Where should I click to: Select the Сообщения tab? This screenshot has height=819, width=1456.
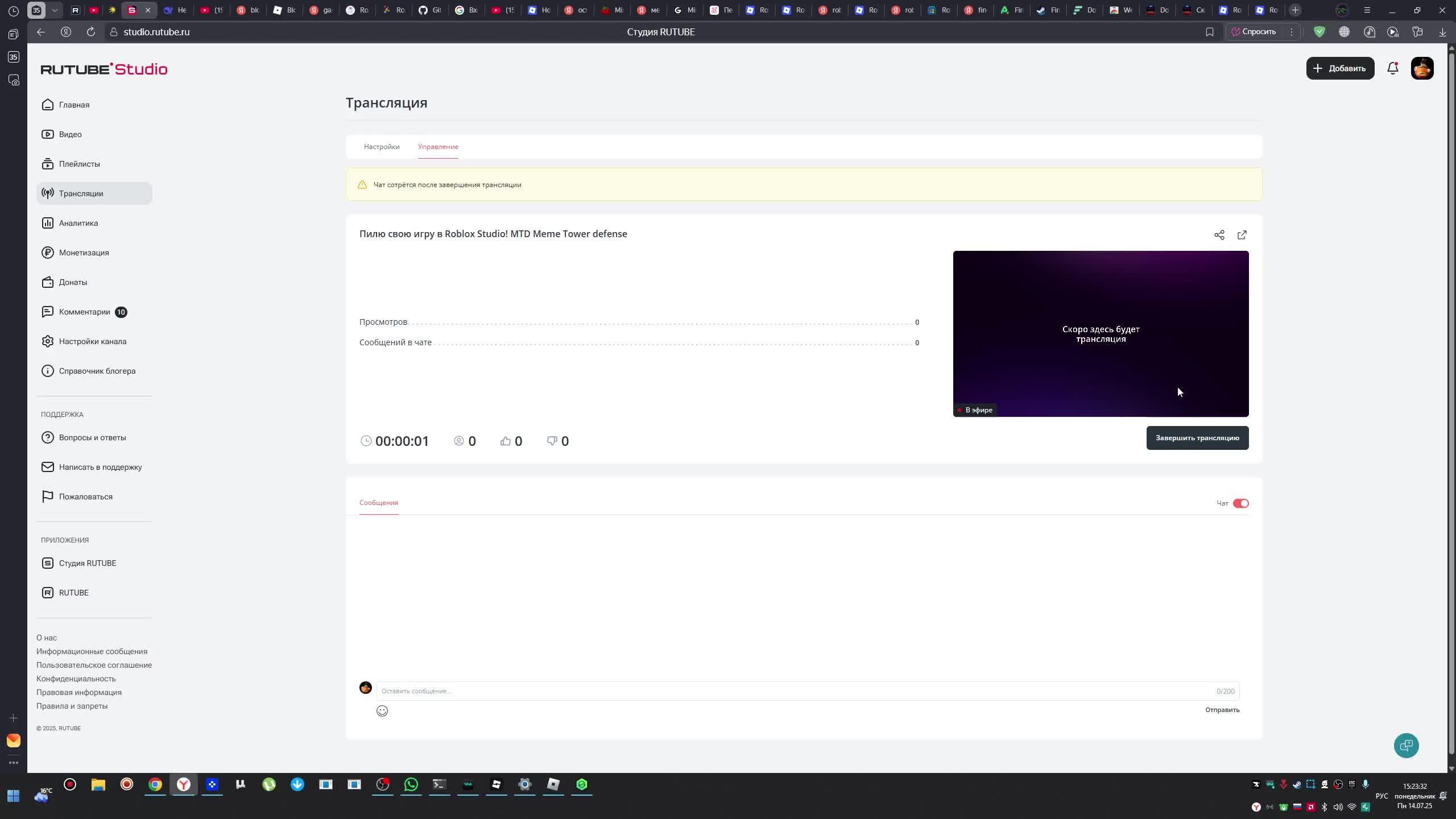[x=379, y=503]
